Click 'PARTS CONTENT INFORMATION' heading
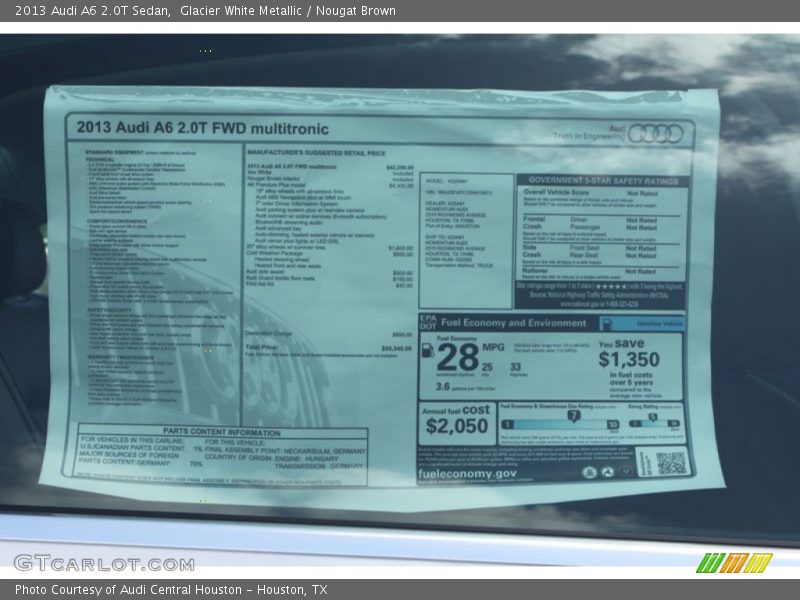The height and width of the screenshot is (600, 800). coord(222,432)
